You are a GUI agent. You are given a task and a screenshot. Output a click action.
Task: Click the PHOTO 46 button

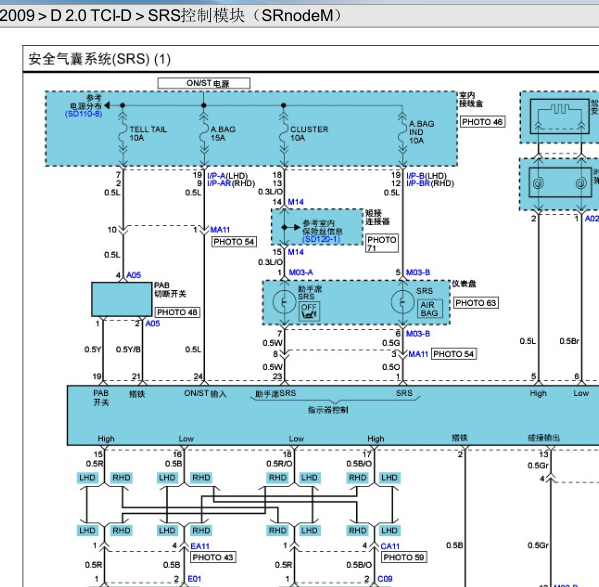482,122
